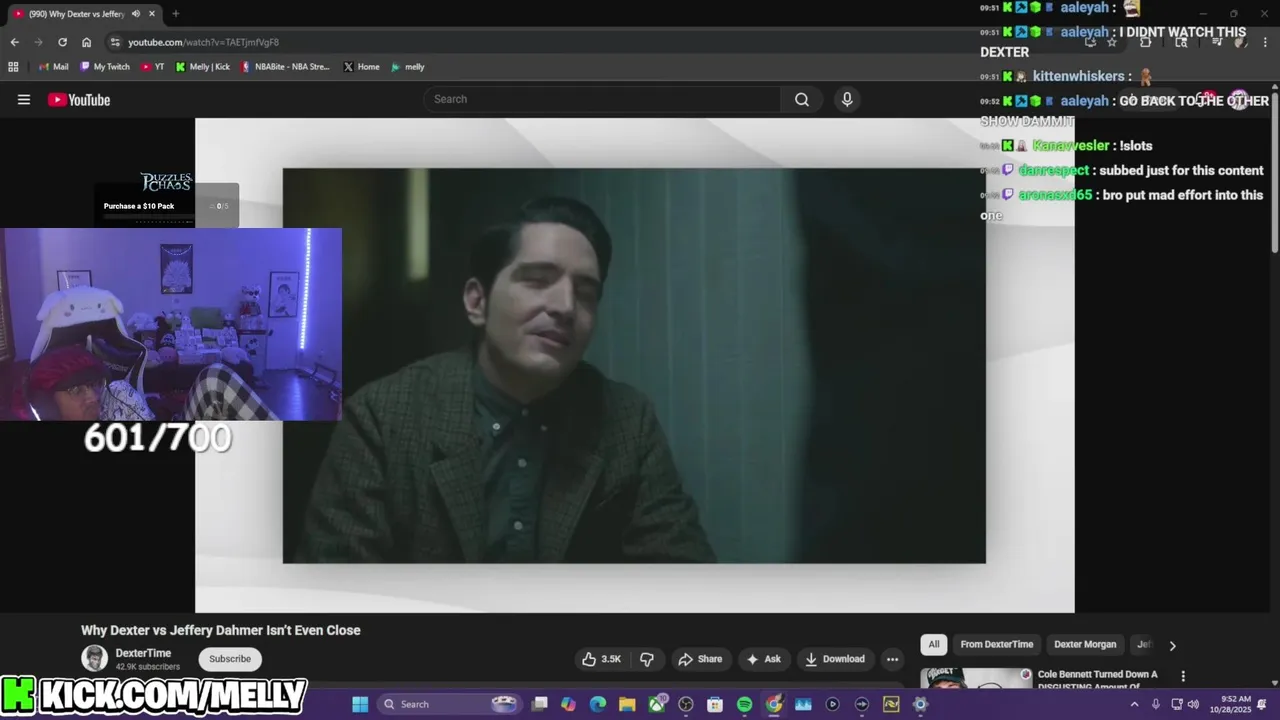Show more filter chips with the arrow
The height and width of the screenshot is (720, 1280).
(1172, 645)
